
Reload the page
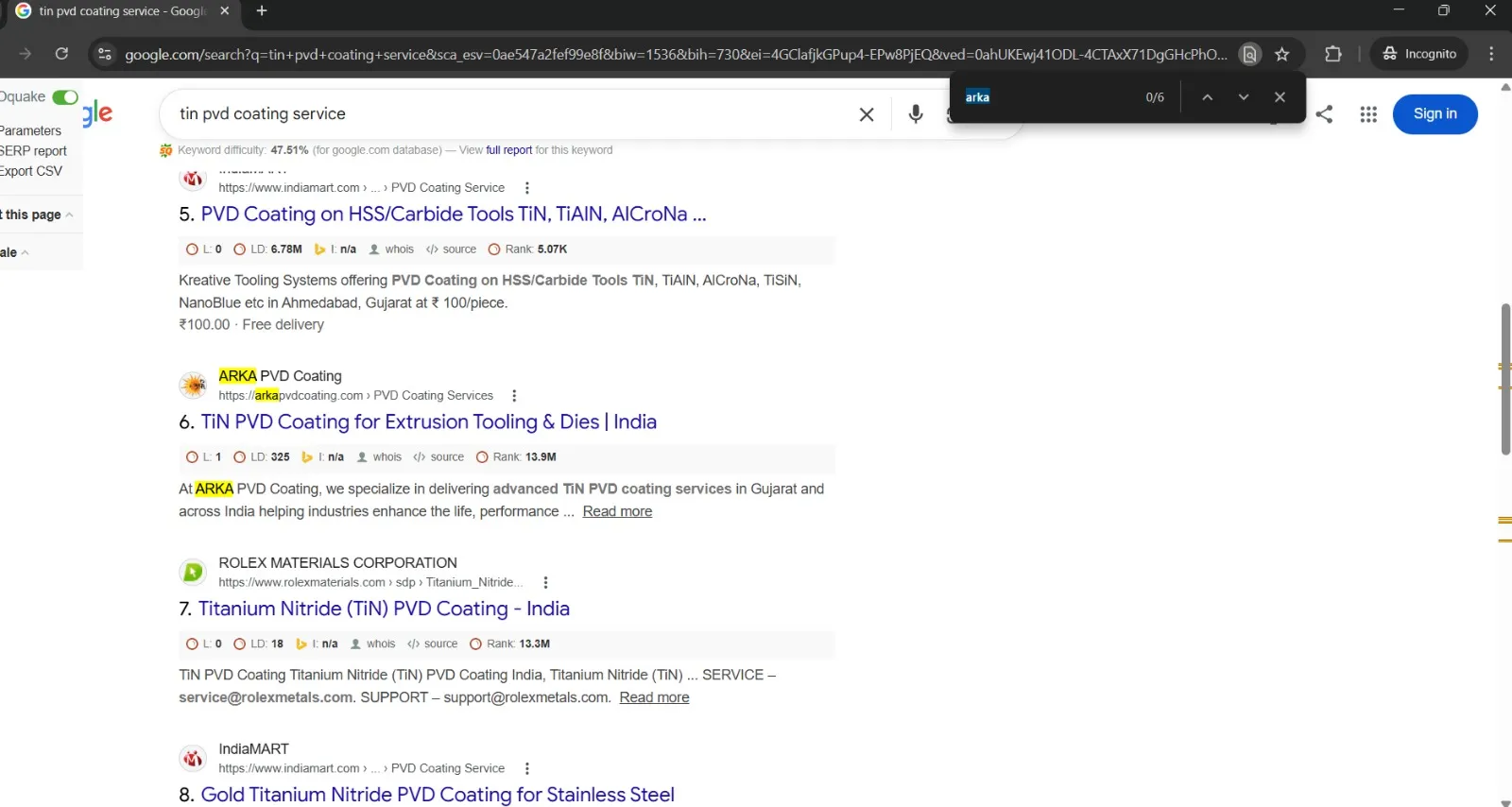point(61,54)
